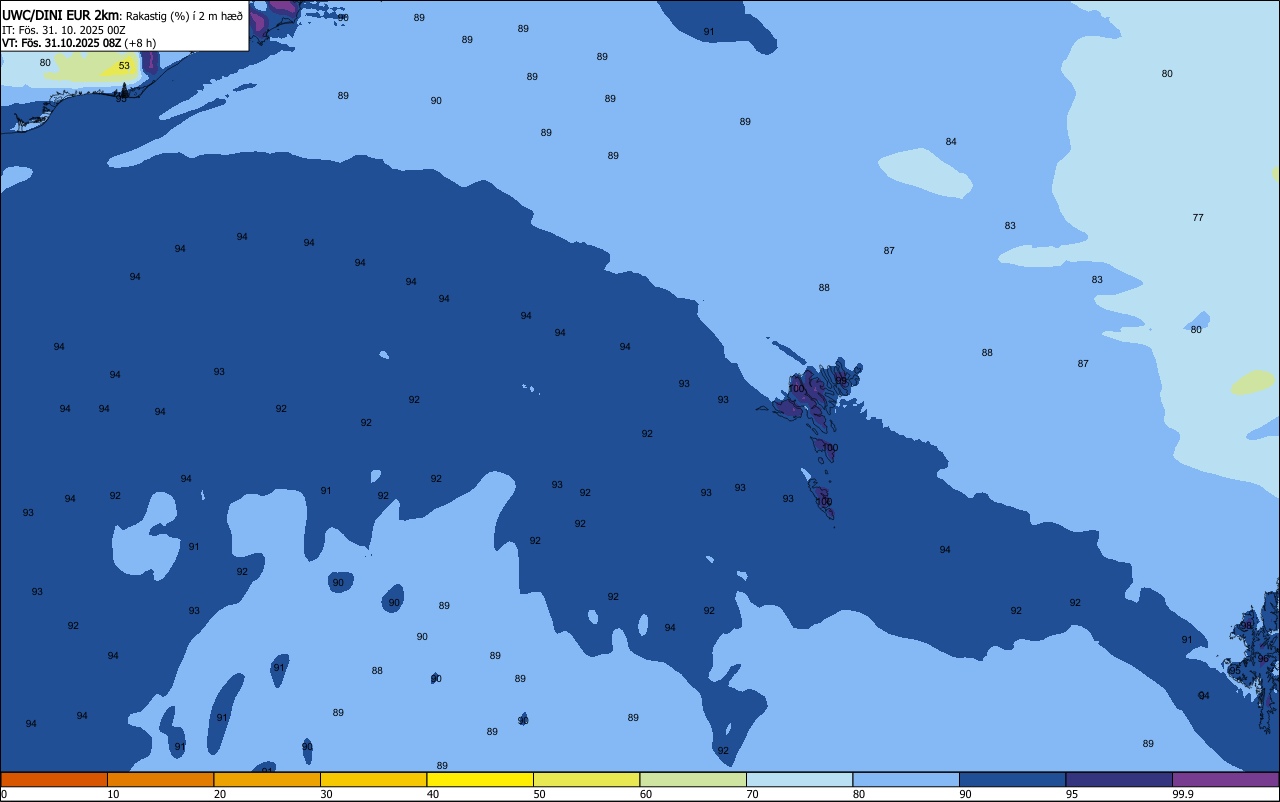Screen dimensions: 1280x802
Task: Click the very light blue 70–80 legend swatch
Action: click(799, 779)
